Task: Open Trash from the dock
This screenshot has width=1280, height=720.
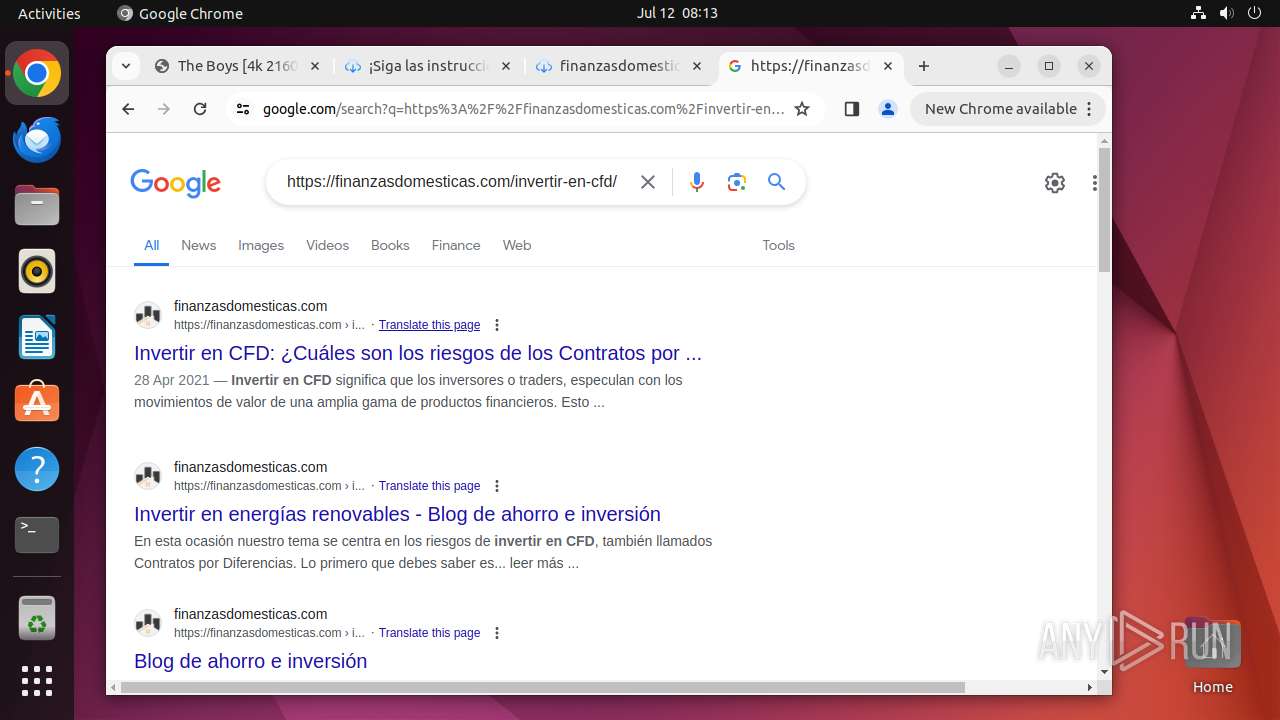Action: (37, 618)
